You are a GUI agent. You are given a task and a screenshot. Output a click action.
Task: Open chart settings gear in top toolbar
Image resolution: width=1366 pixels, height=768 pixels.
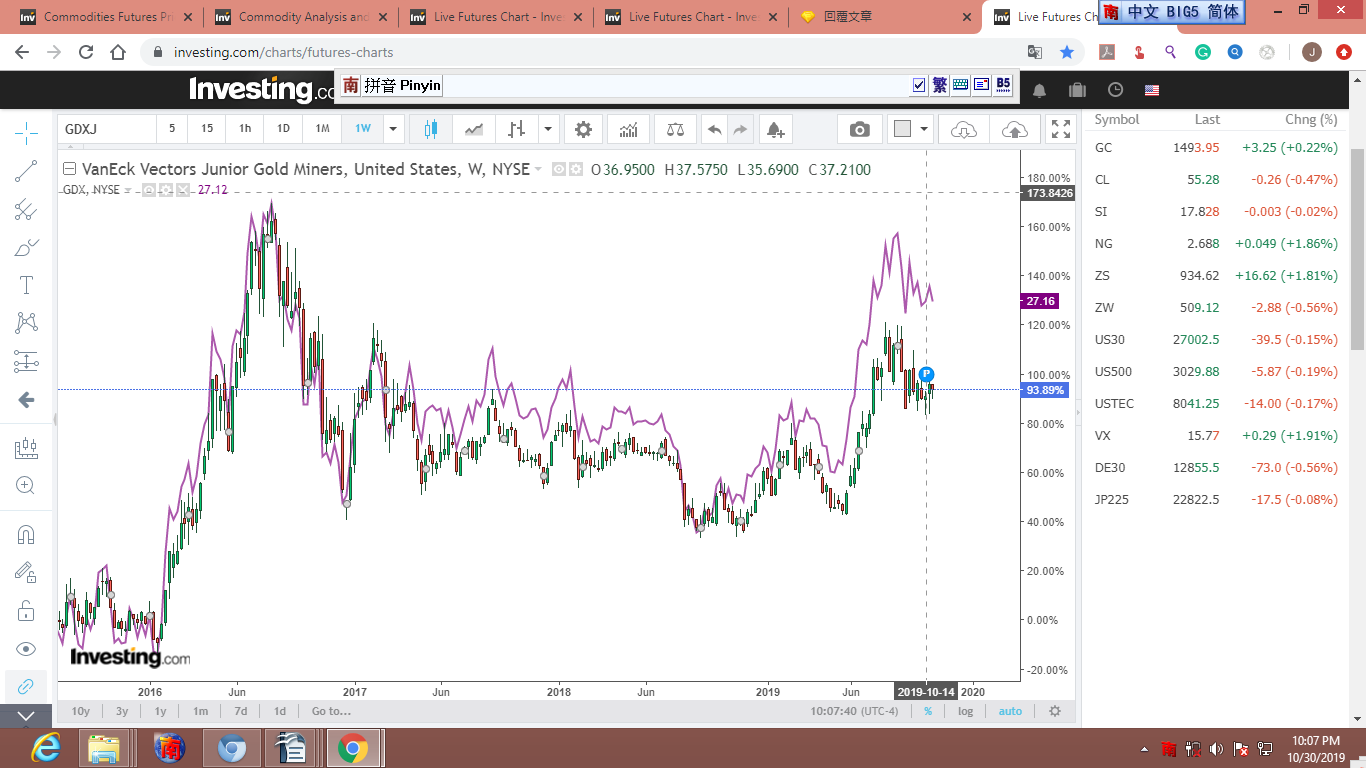click(x=583, y=129)
